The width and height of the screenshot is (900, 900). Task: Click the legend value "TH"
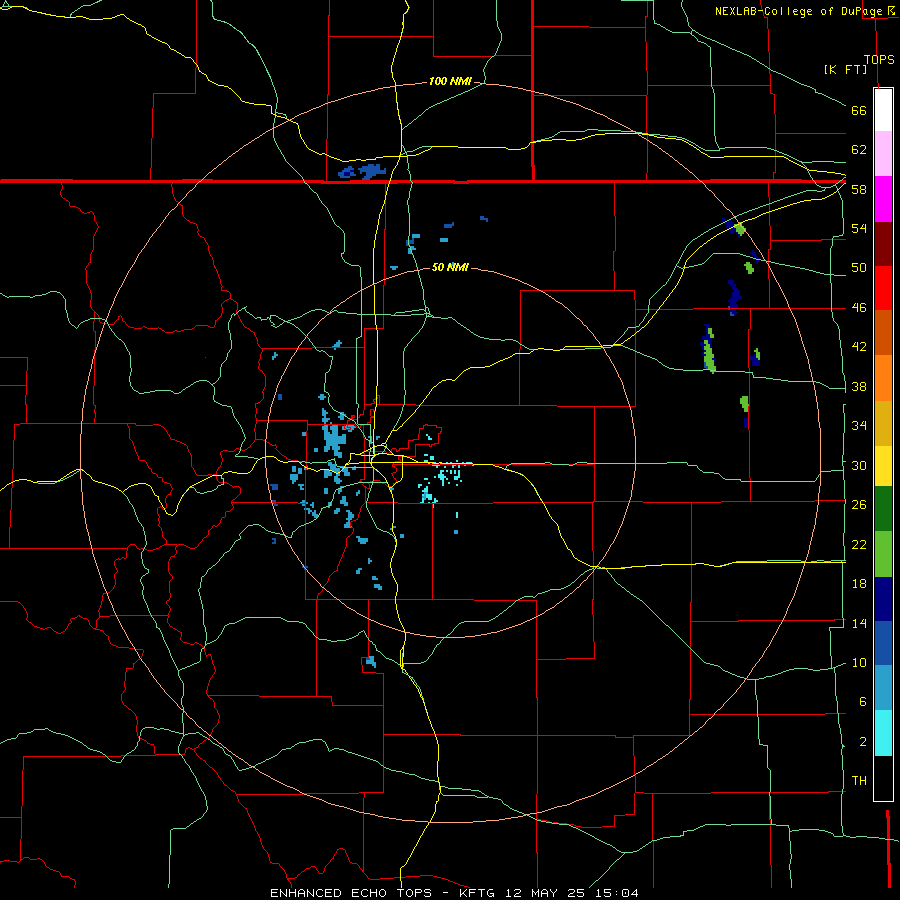(859, 781)
